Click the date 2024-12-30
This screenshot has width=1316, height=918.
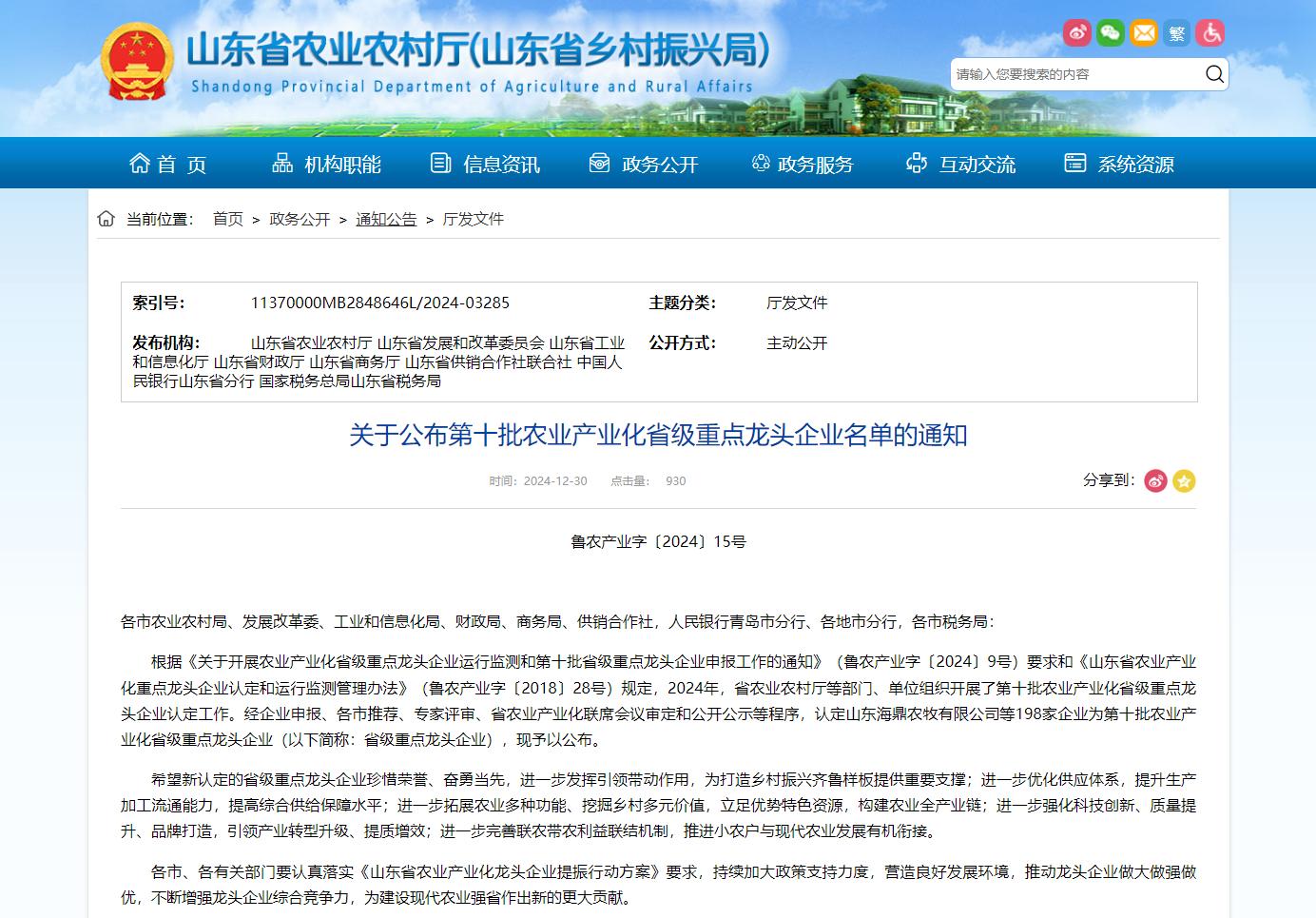pyautogui.click(x=555, y=481)
